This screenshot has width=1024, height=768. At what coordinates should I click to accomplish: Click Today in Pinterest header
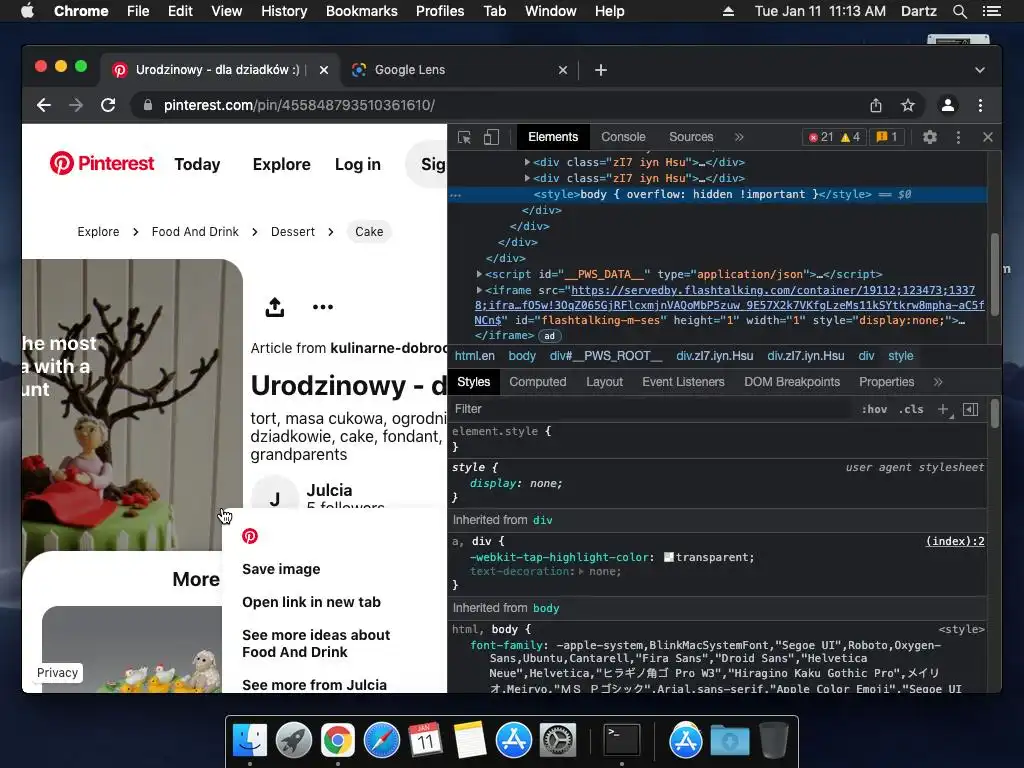tap(197, 165)
